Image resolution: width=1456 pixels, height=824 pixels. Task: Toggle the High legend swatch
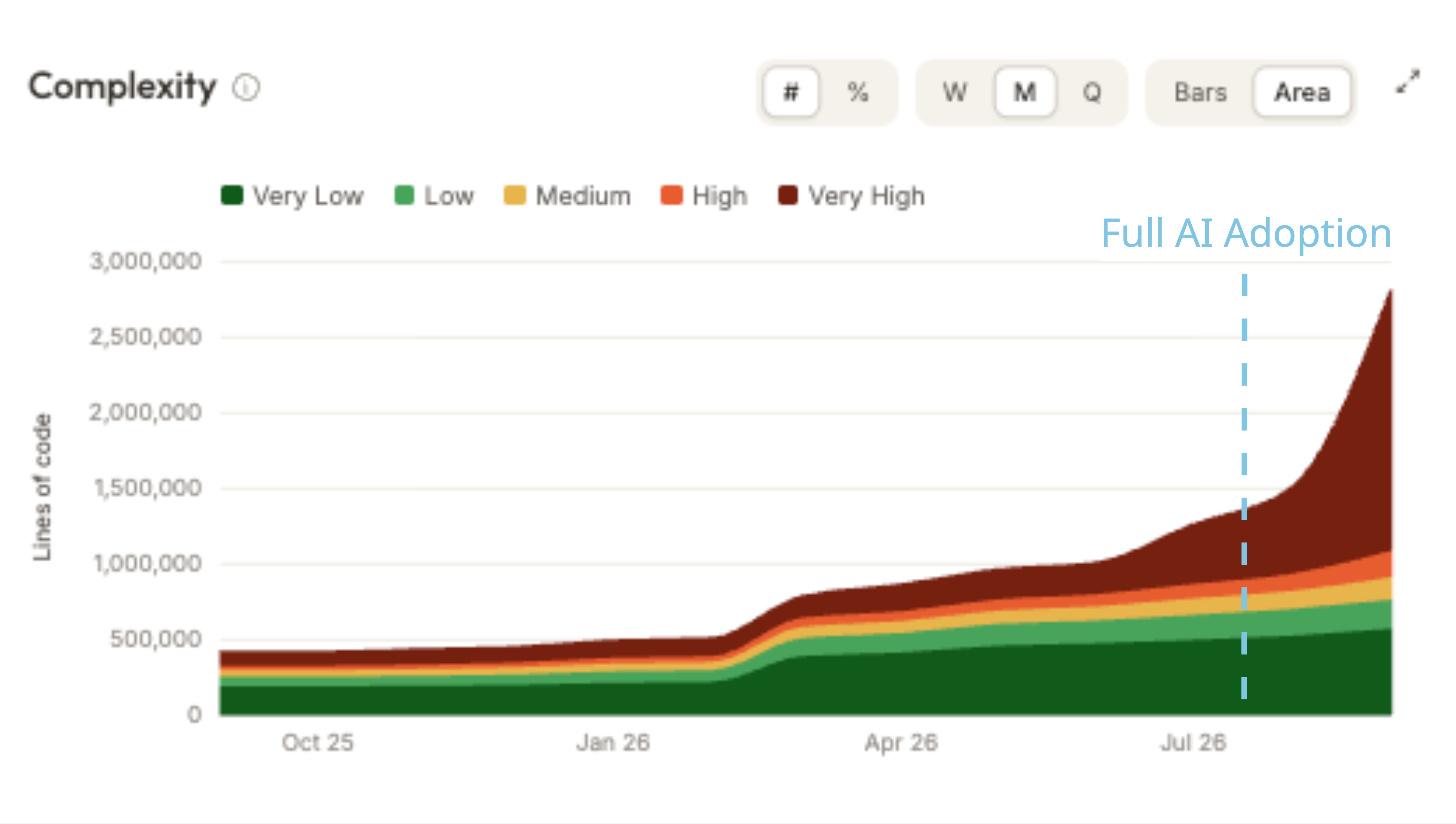pos(671,195)
